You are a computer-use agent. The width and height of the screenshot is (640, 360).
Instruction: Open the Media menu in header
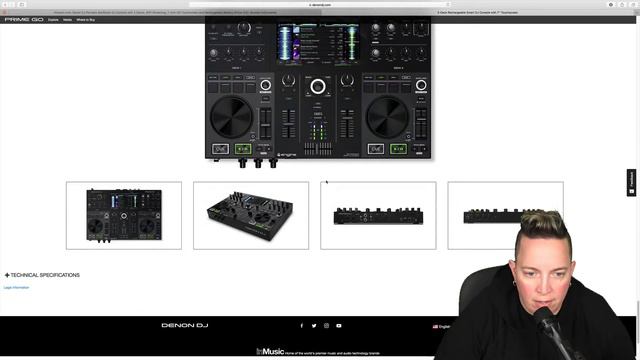click(67, 20)
